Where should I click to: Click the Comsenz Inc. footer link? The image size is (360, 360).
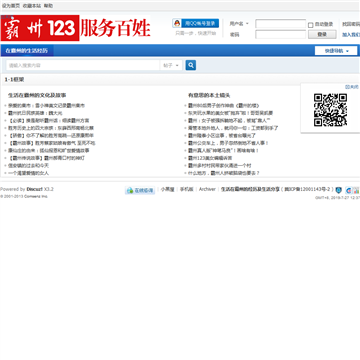[36, 196]
